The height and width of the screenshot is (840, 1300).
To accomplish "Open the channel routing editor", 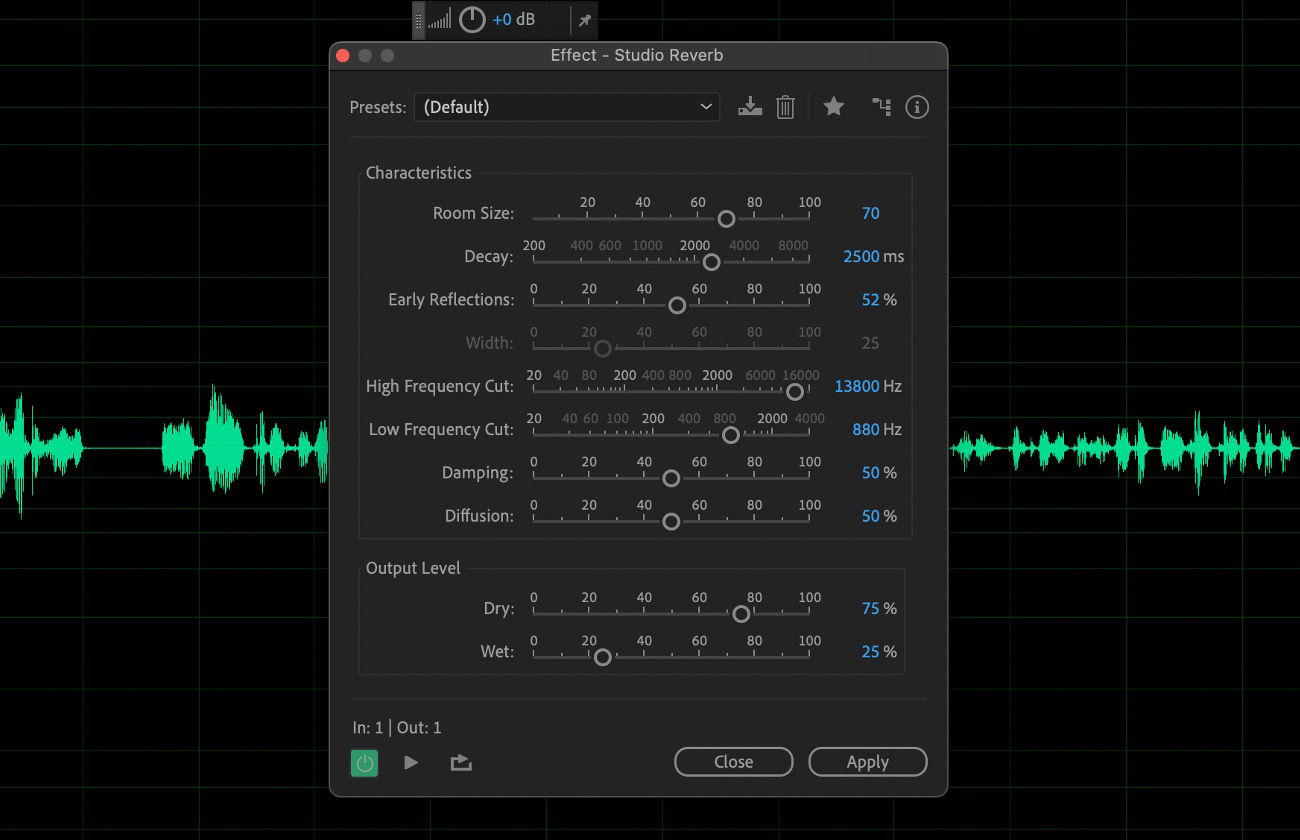I will click(881, 107).
